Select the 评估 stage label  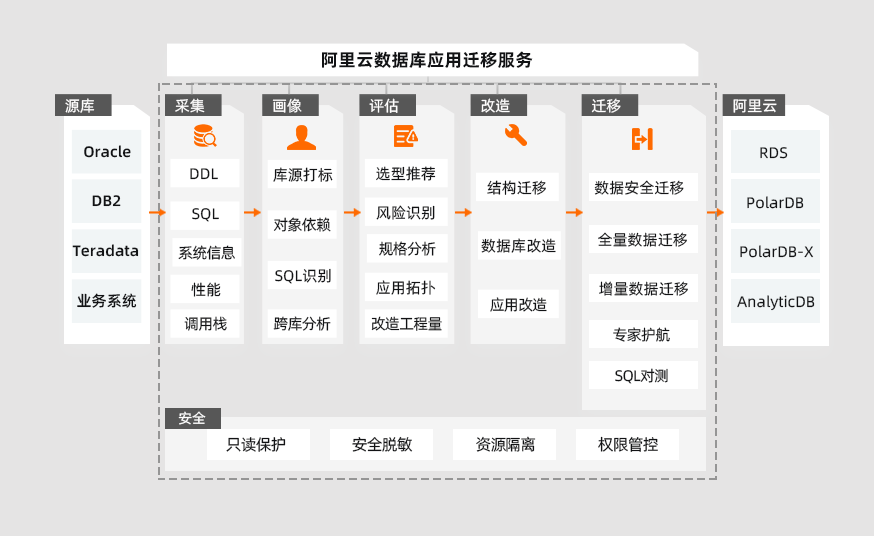387,105
